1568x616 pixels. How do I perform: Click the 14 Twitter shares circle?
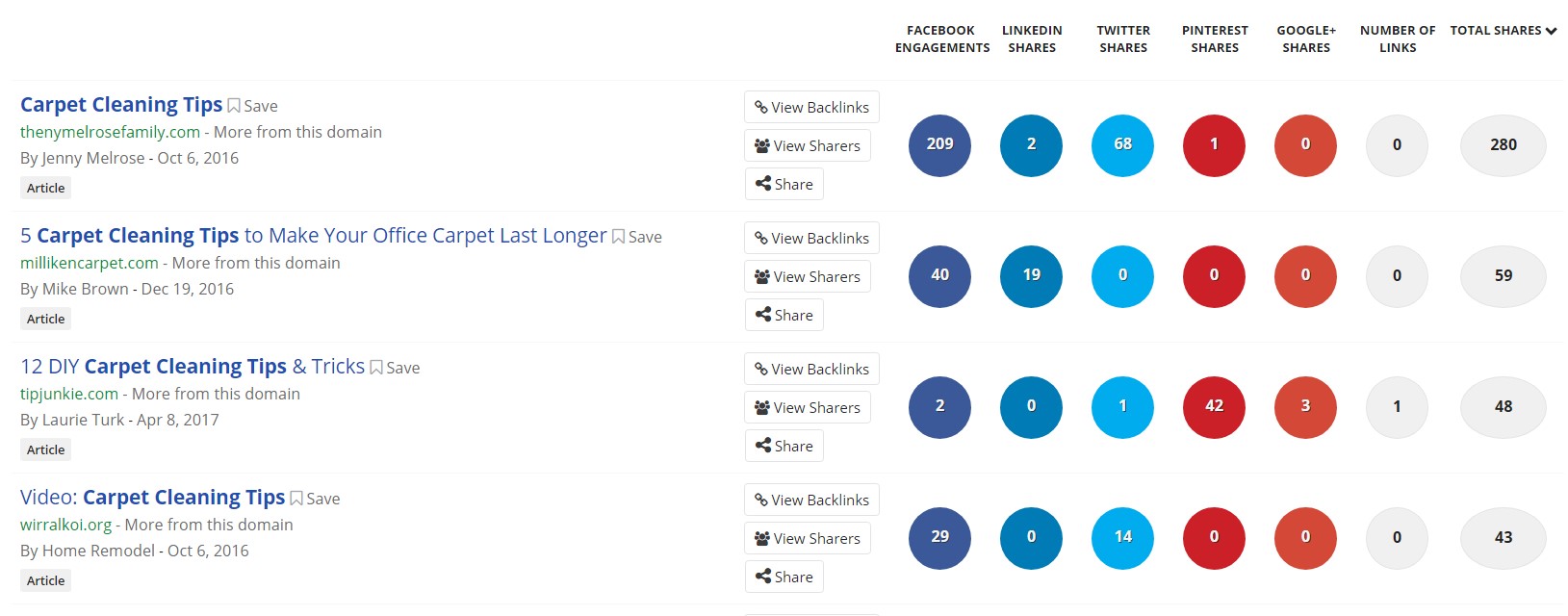coord(1122,537)
